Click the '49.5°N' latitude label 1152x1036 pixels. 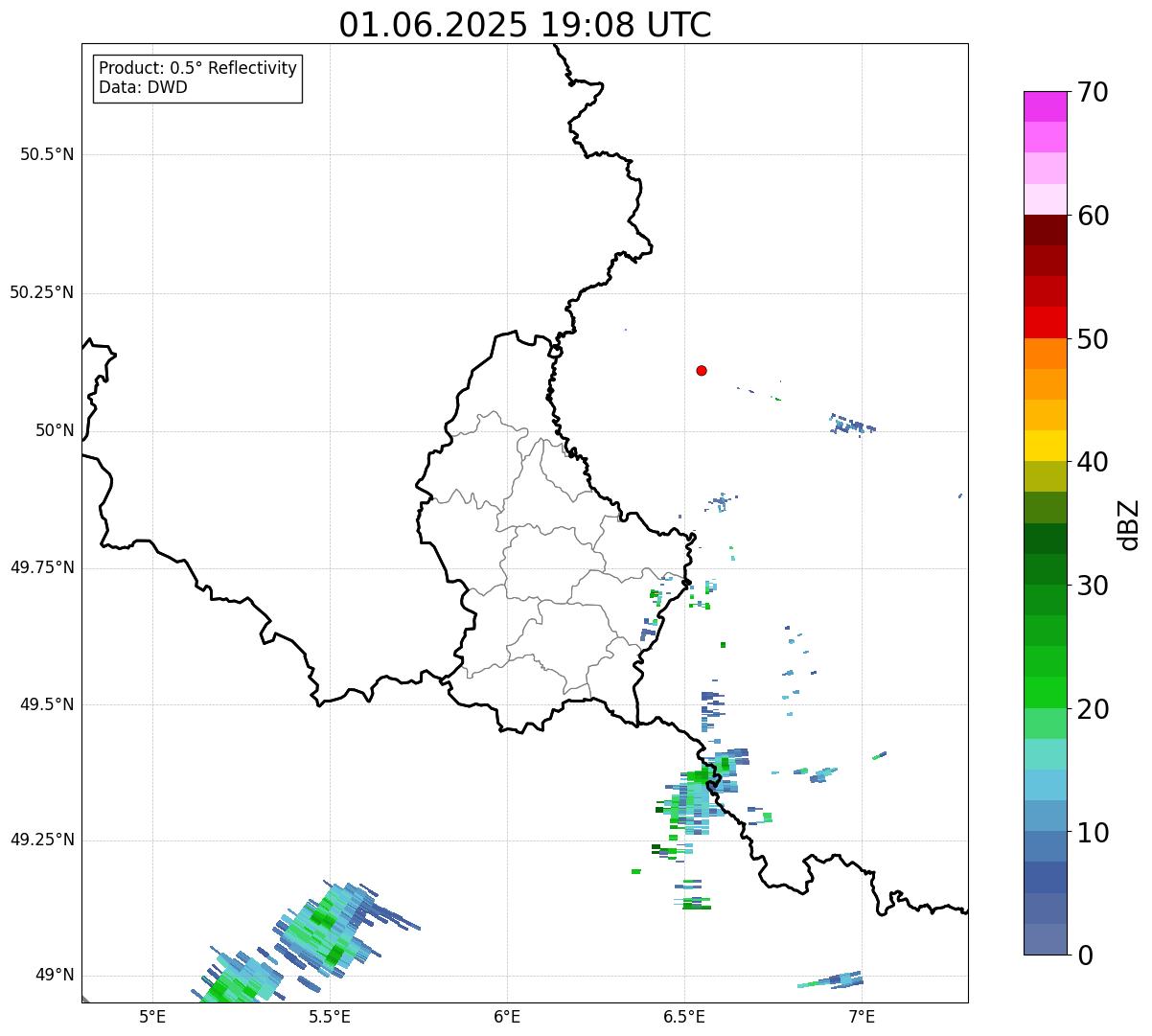47,704
